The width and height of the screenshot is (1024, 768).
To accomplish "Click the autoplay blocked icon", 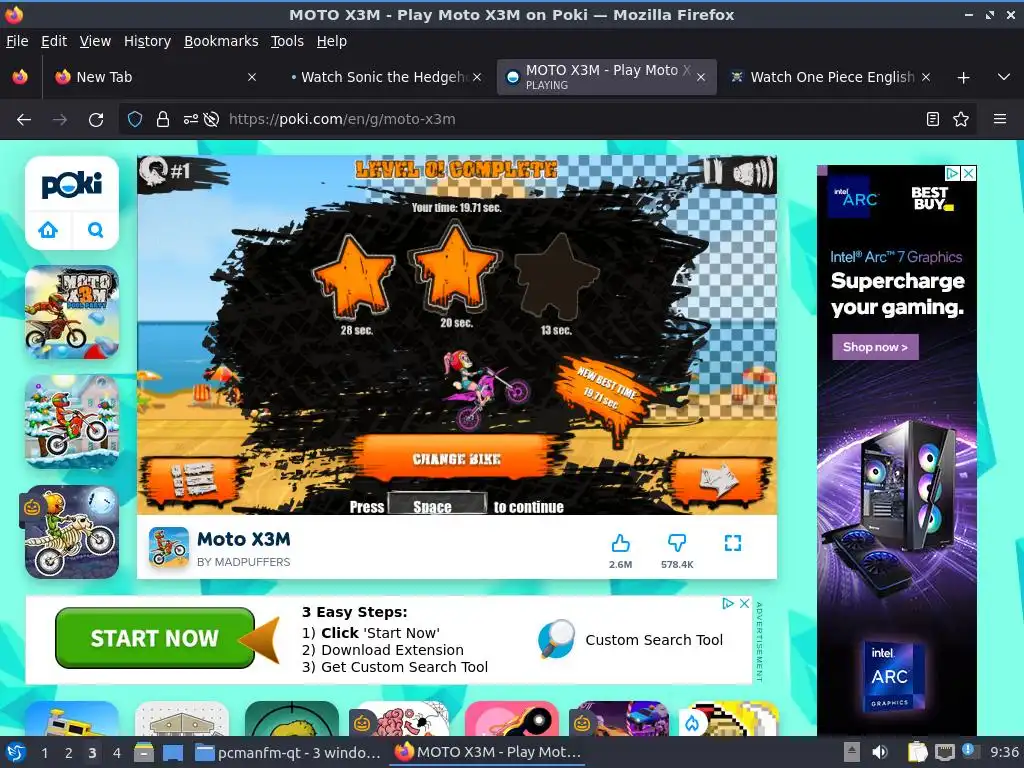I will (x=211, y=120).
